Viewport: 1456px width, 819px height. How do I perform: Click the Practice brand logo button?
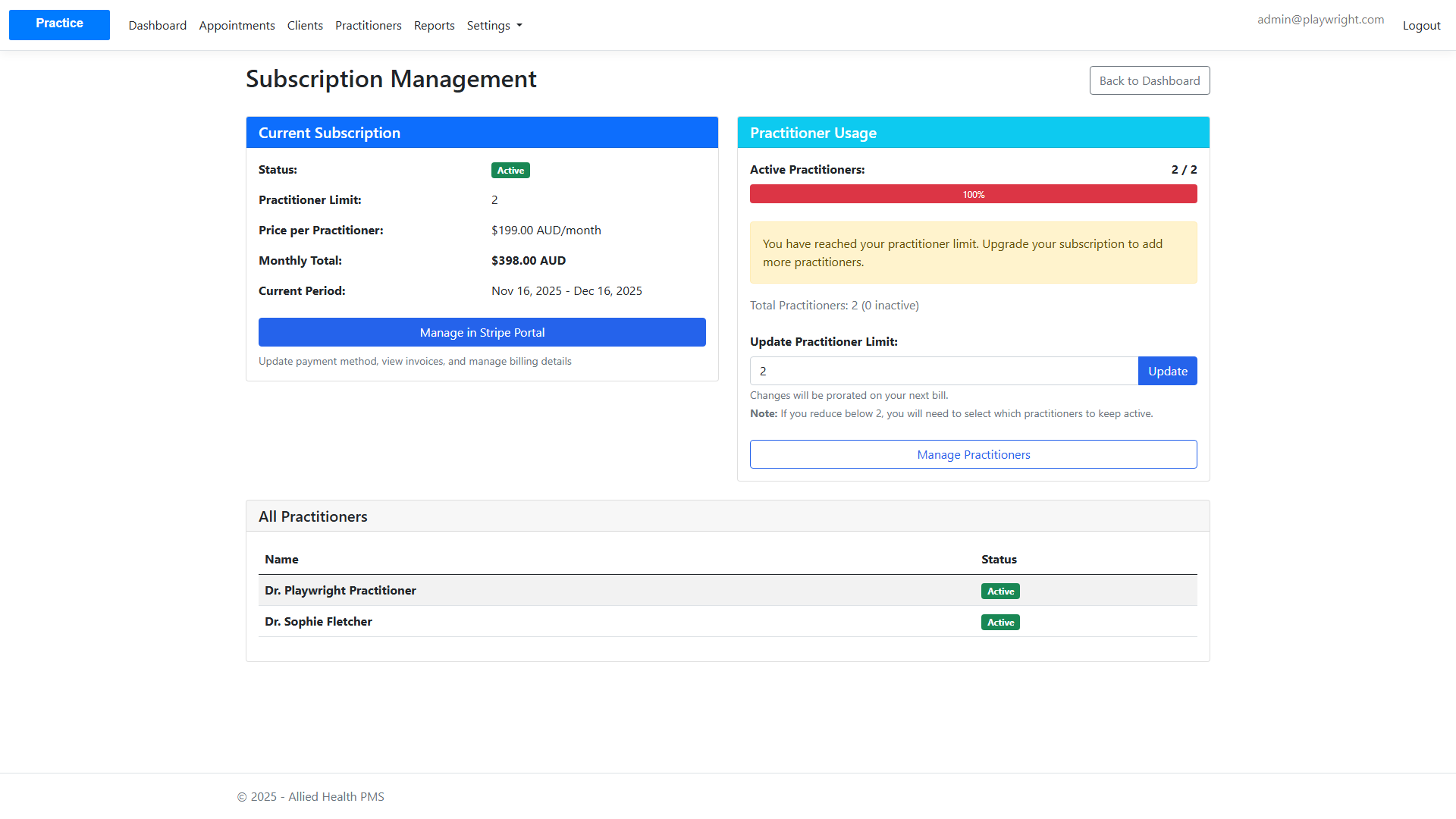[59, 25]
